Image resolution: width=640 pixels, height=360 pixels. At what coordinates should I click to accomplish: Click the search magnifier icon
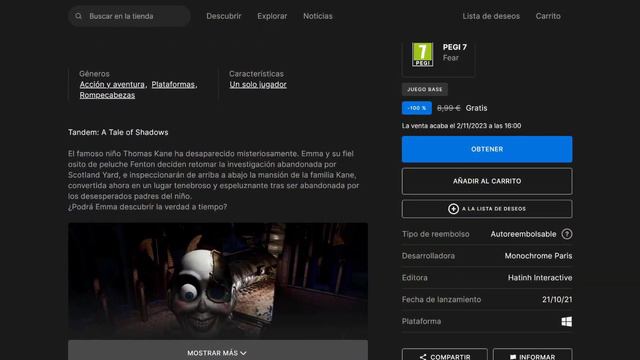pos(78,16)
